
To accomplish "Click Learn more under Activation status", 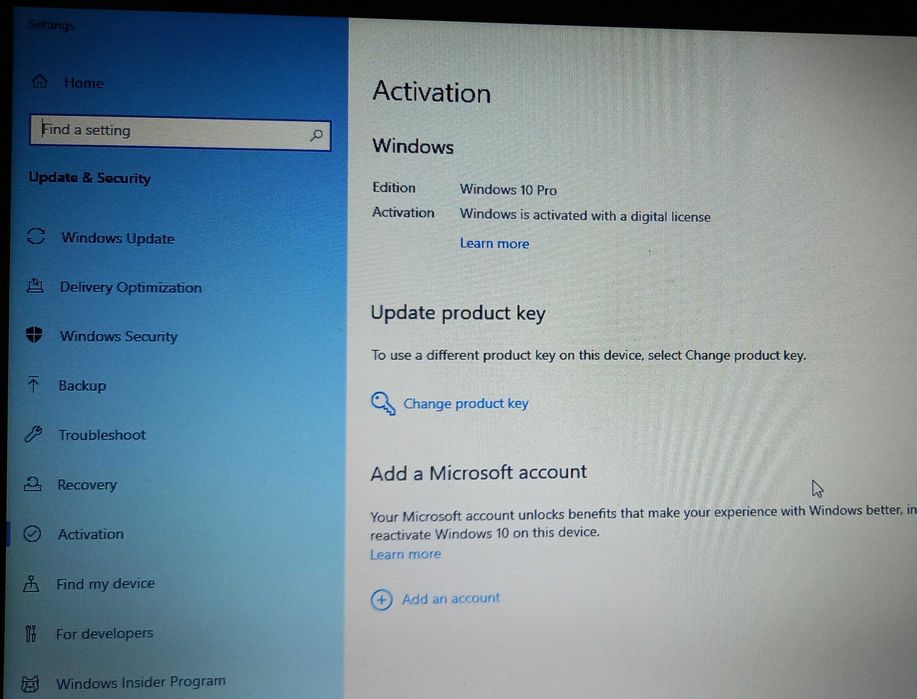I will click(494, 243).
